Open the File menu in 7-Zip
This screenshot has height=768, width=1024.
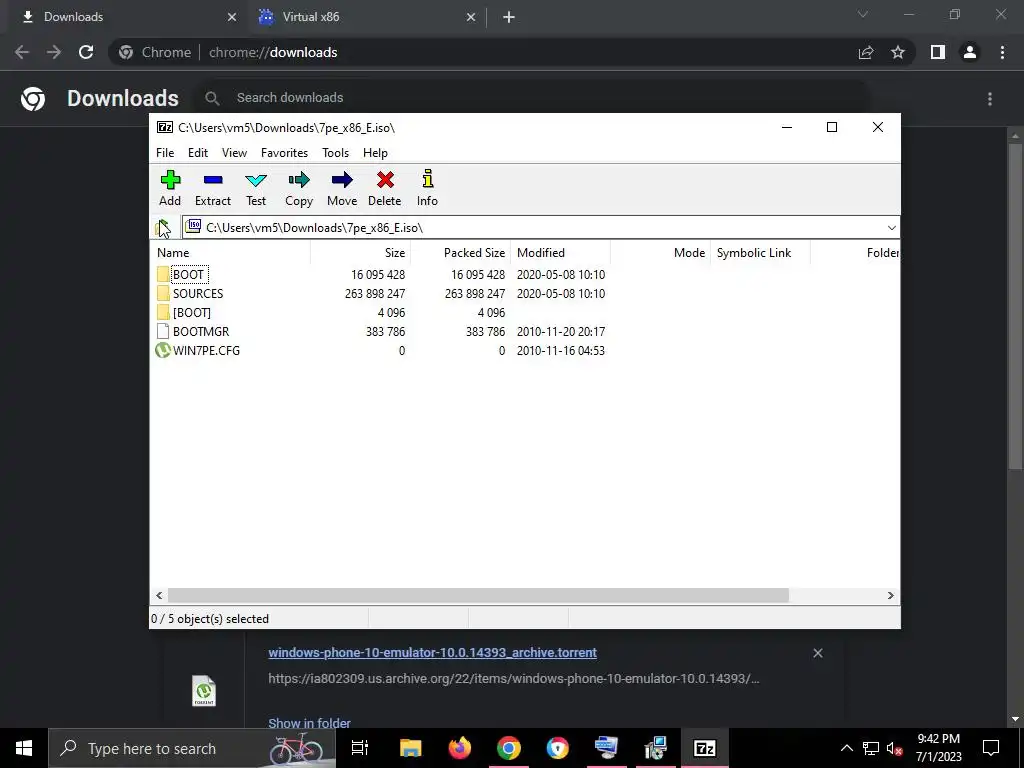[165, 153]
